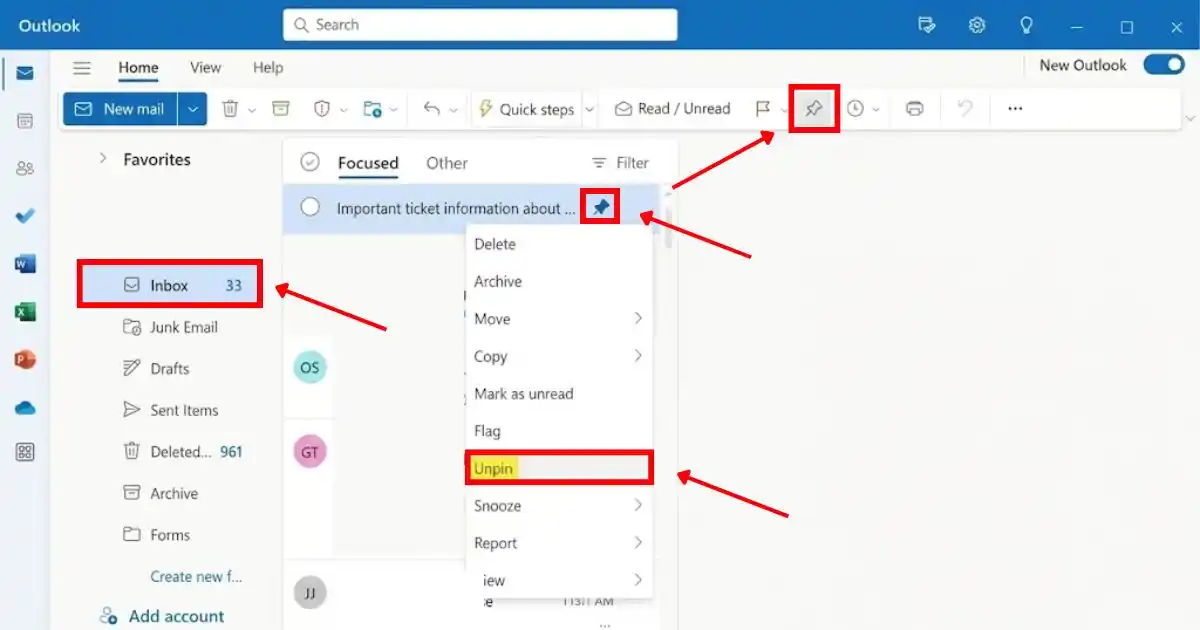Choose Archive in the context menu
The width and height of the screenshot is (1200, 630).
[559, 282]
